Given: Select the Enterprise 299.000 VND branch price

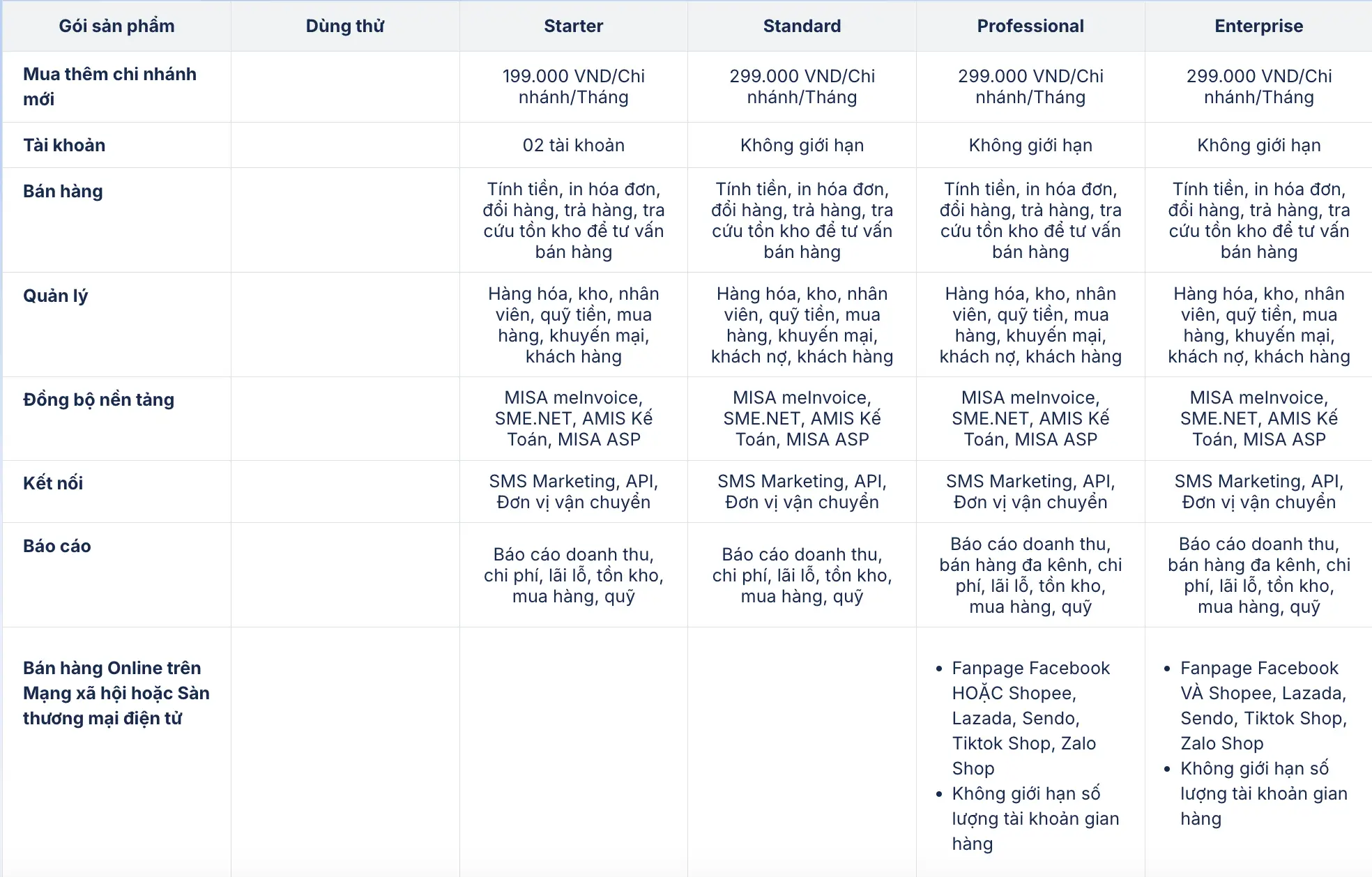Looking at the screenshot, I should tap(1258, 86).
